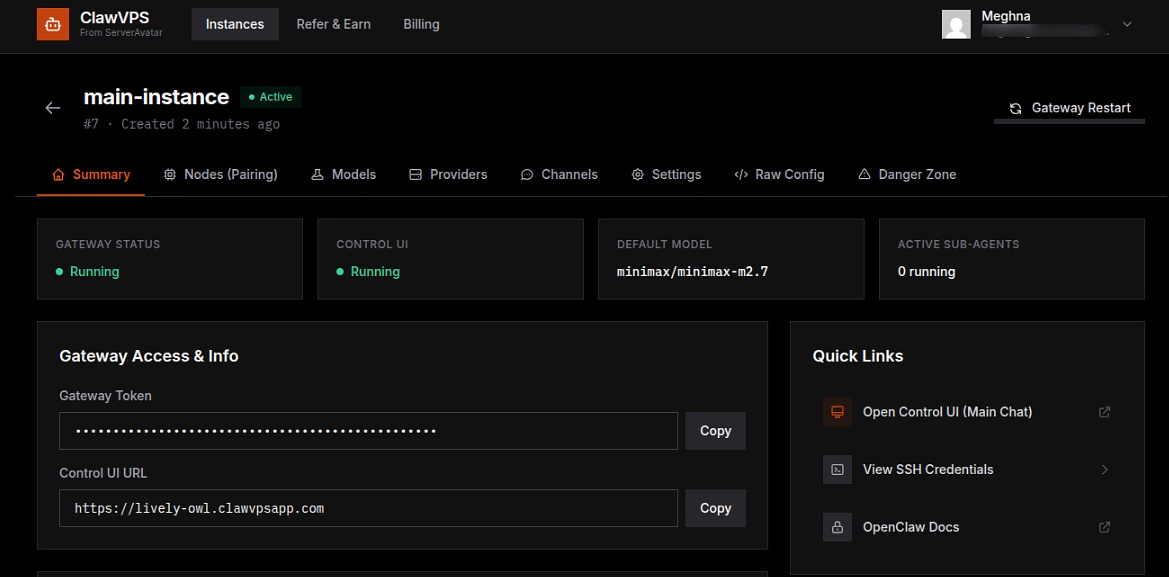
Task: Go to Billing in top navigation
Action: 421,25
